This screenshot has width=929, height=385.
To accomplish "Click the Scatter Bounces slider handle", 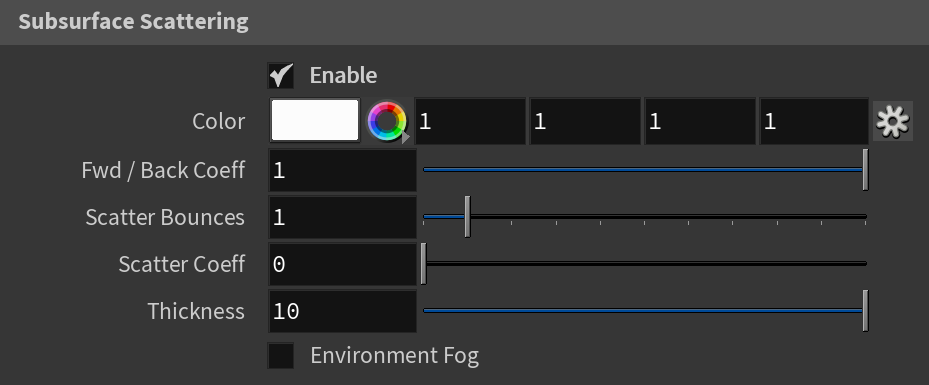I will point(467,217).
